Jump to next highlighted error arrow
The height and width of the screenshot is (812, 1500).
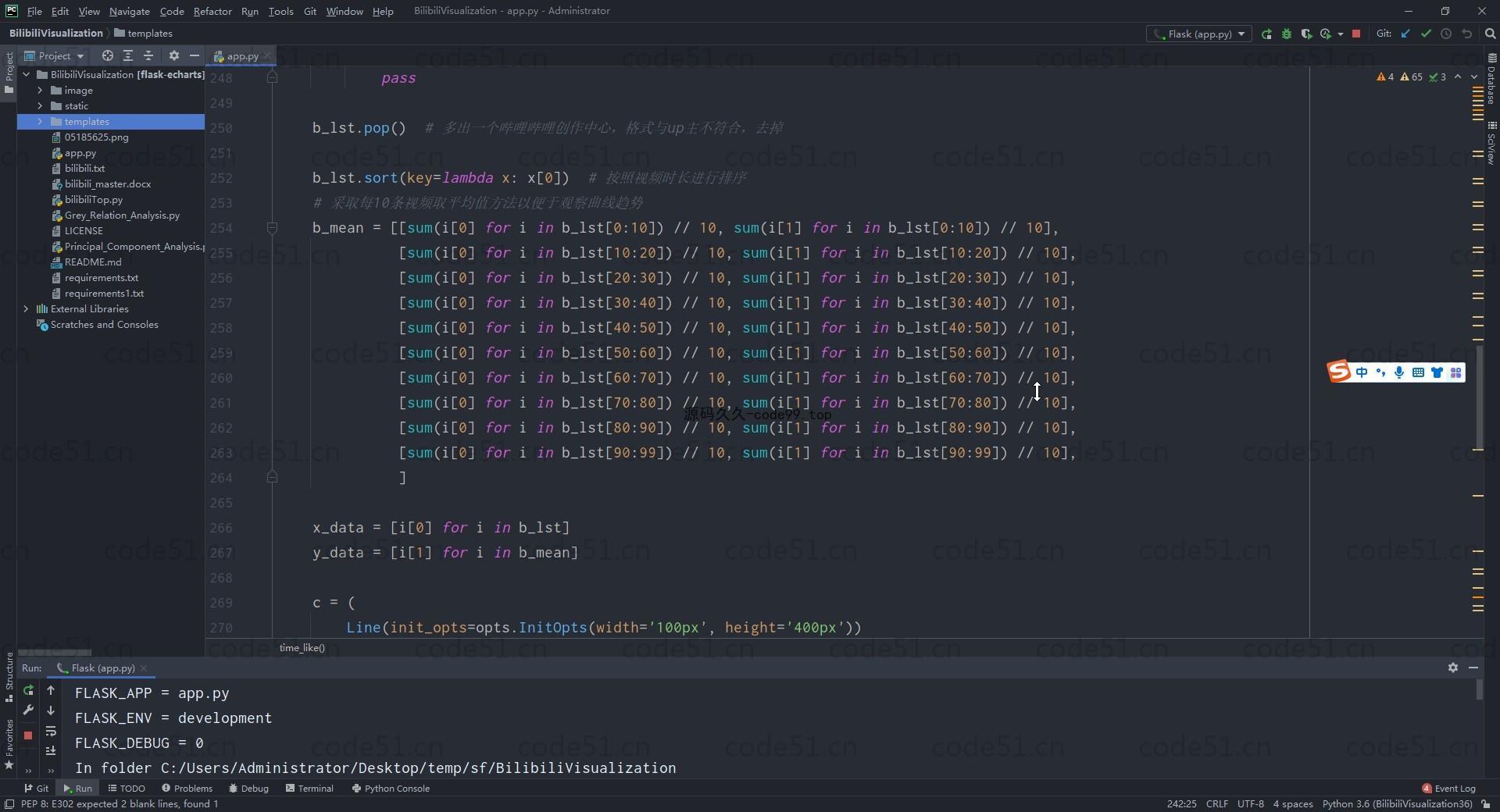(x=1474, y=77)
